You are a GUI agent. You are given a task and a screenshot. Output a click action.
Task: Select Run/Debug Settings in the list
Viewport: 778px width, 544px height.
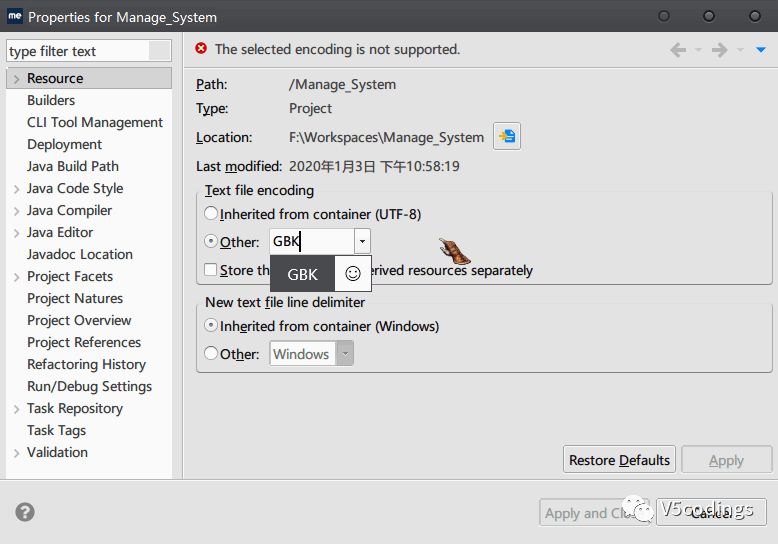tap(90, 386)
